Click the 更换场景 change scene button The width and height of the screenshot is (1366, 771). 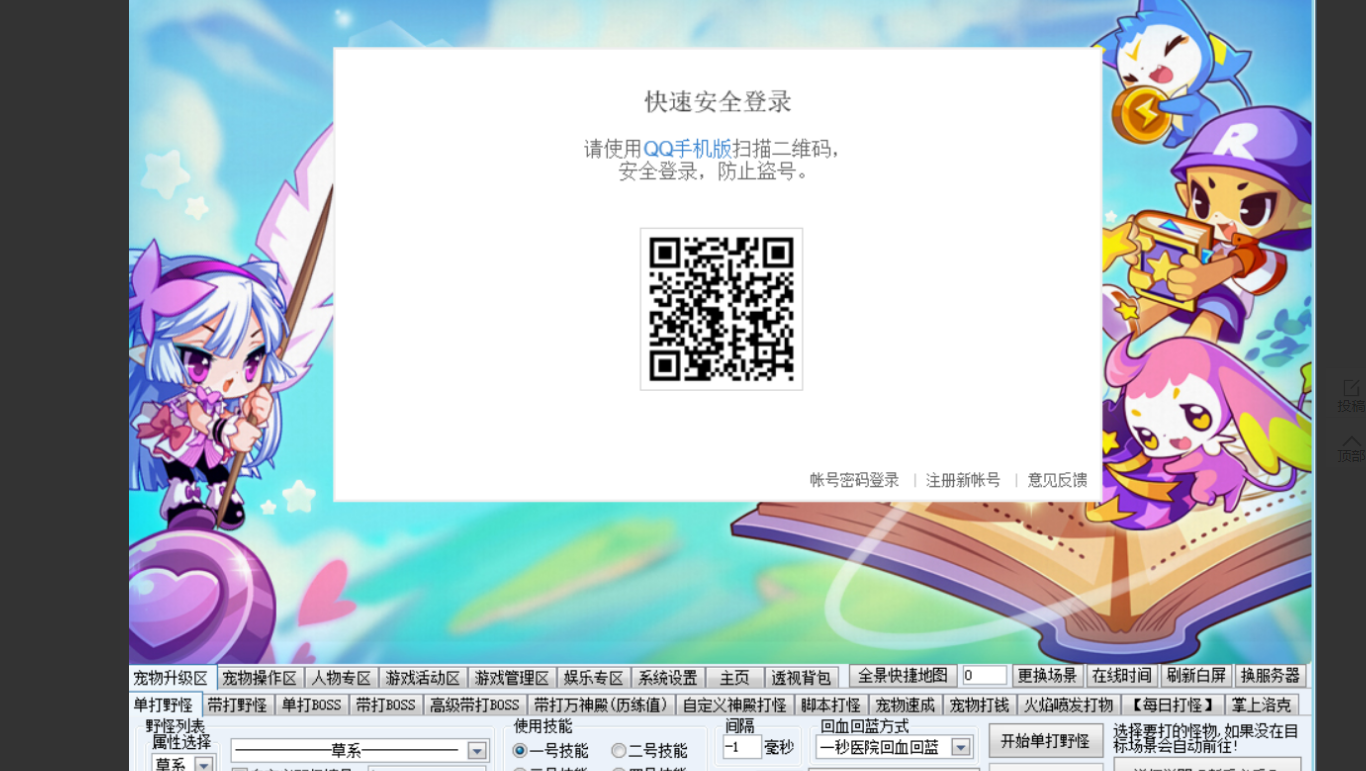1048,676
